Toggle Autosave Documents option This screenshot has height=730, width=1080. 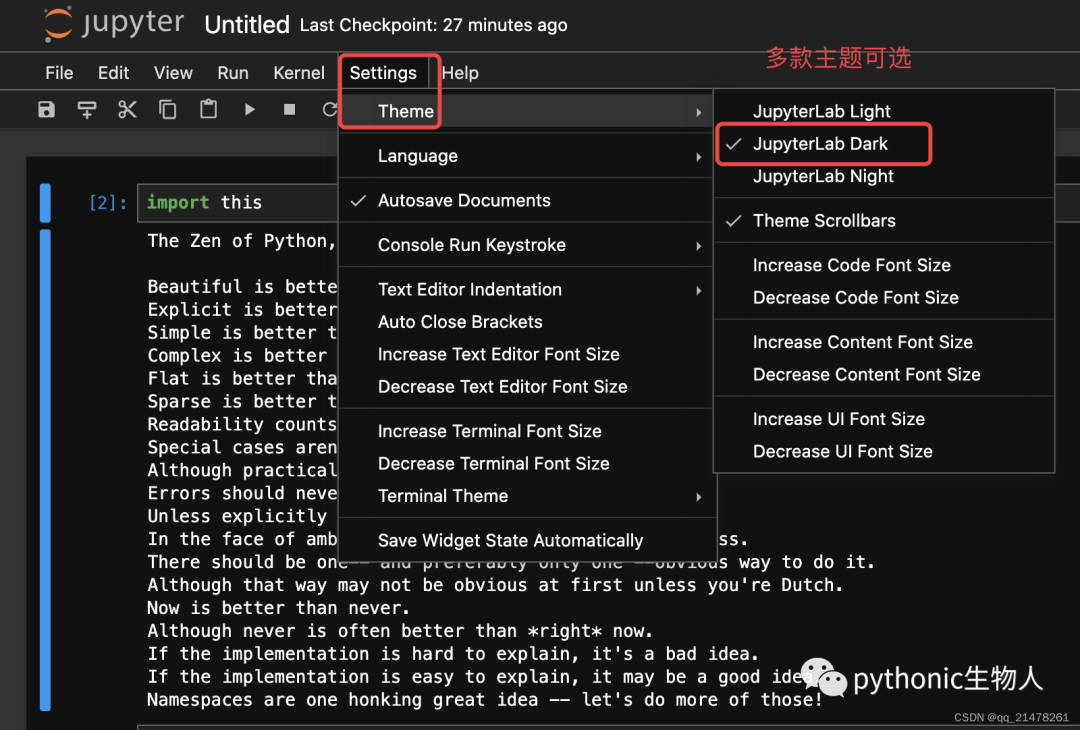point(527,200)
